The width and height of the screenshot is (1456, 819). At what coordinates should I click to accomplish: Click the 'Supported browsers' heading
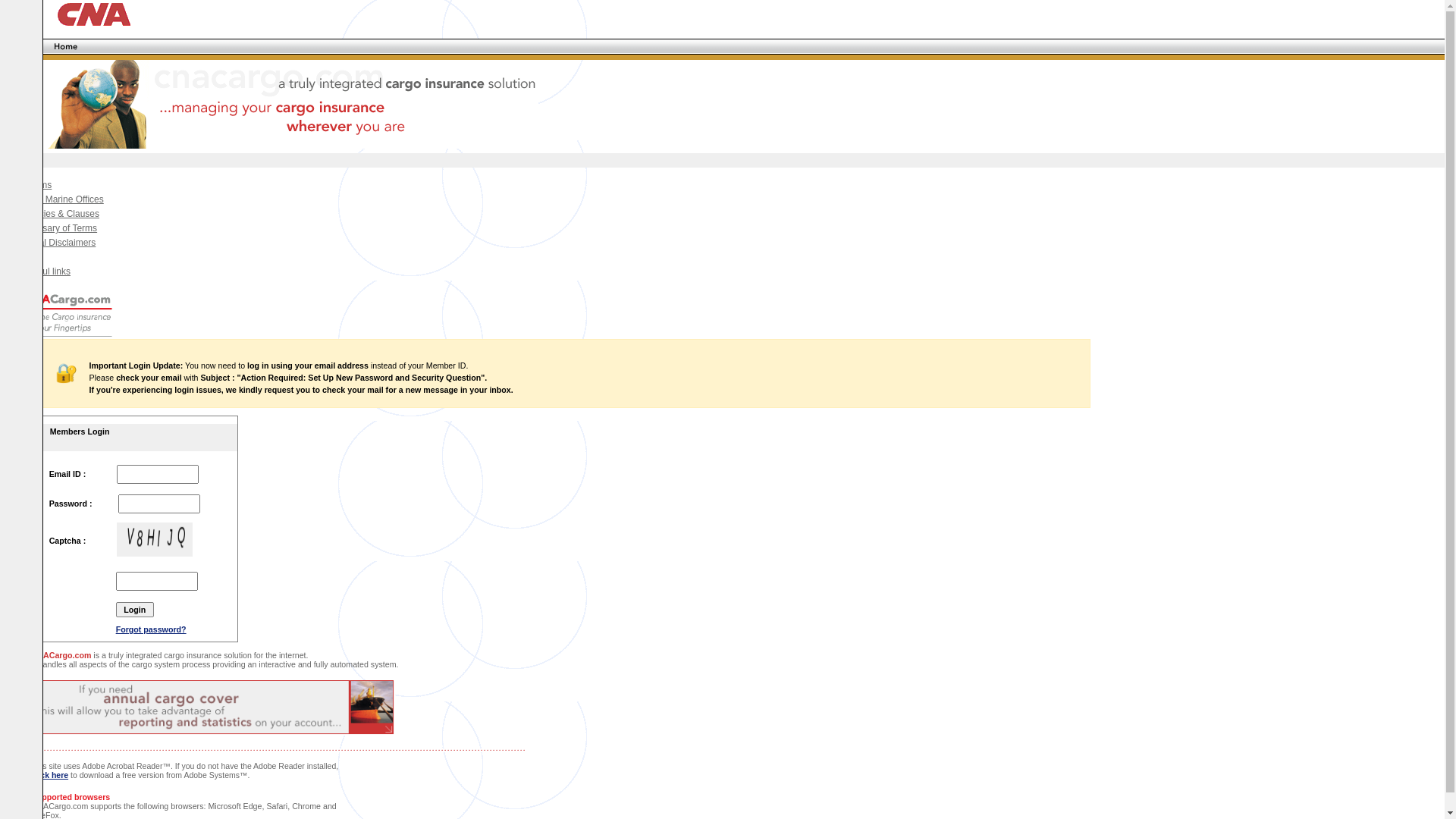click(77, 797)
